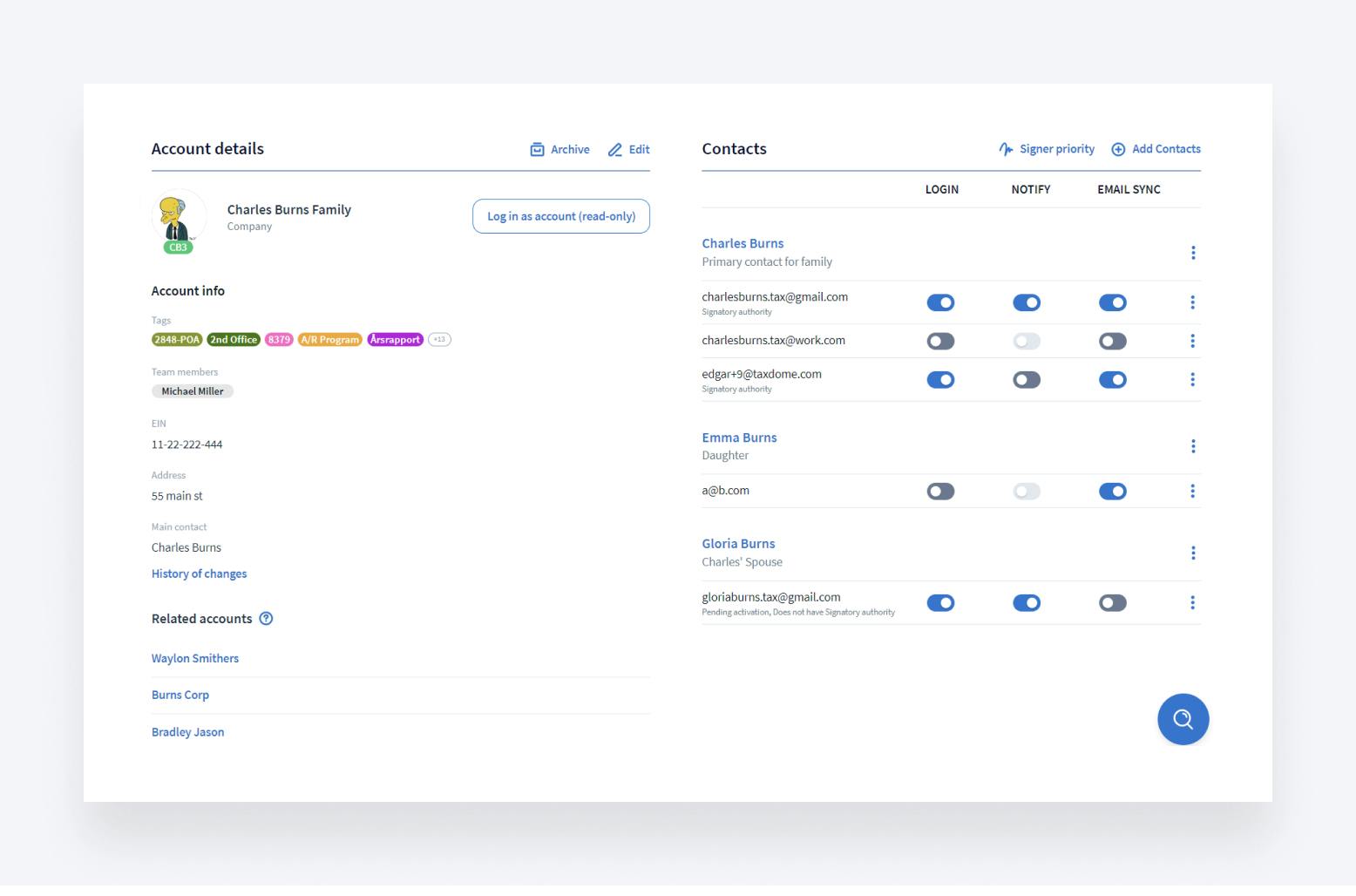Open Waylon Smithers related account
1356x896 pixels.
point(195,659)
